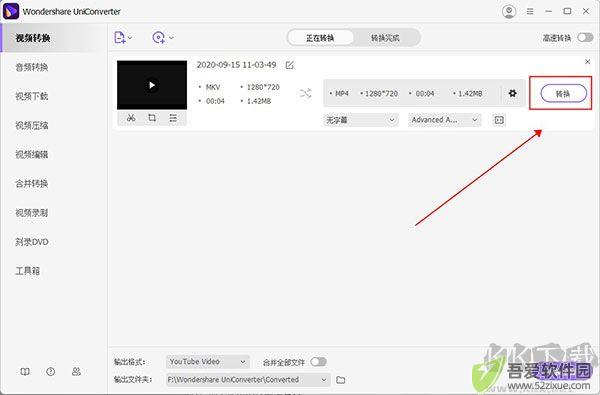Click the add file icon
Screen dimensions: 600x395
coord(120,38)
